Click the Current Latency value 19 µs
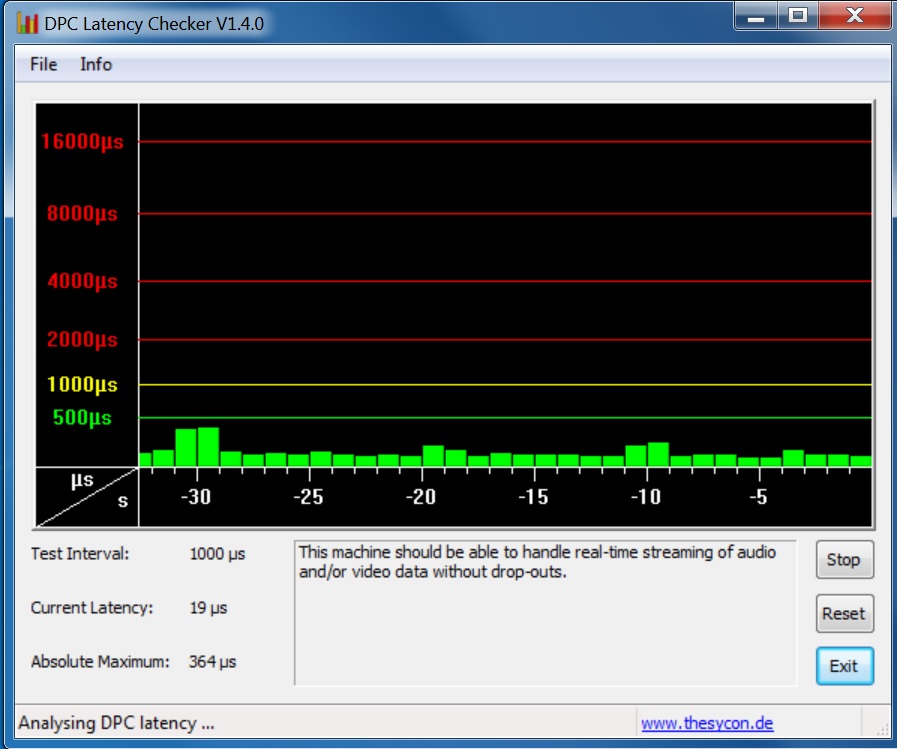 pyautogui.click(x=208, y=608)
